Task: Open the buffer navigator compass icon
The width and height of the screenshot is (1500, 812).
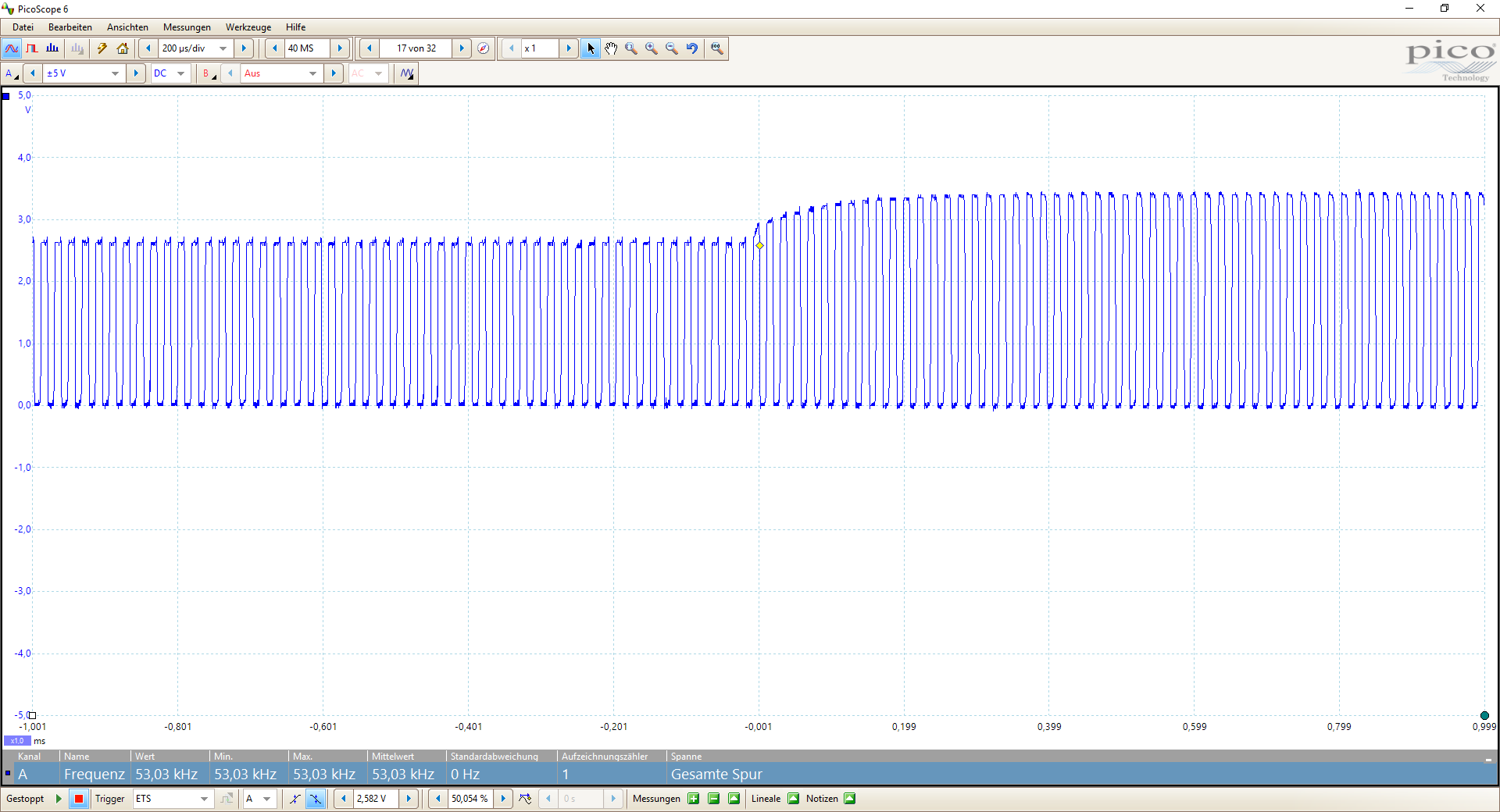Action: click(x=484, y=48)
